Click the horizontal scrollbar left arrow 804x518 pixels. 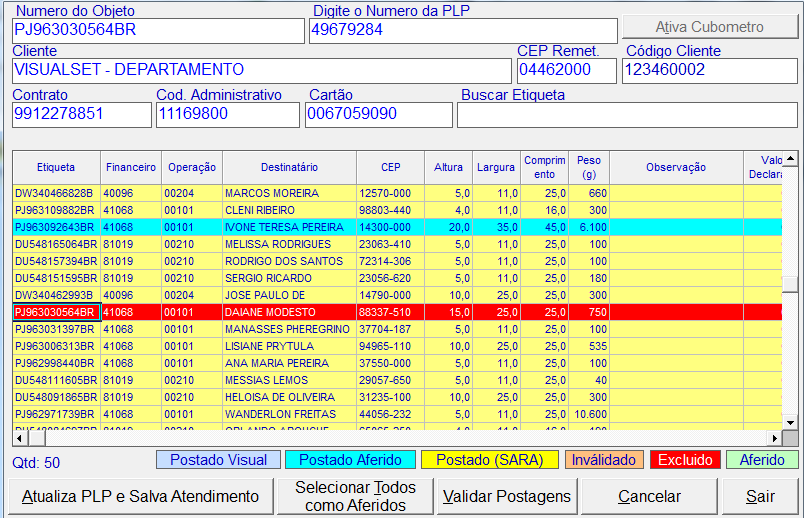tap(19, 439)
